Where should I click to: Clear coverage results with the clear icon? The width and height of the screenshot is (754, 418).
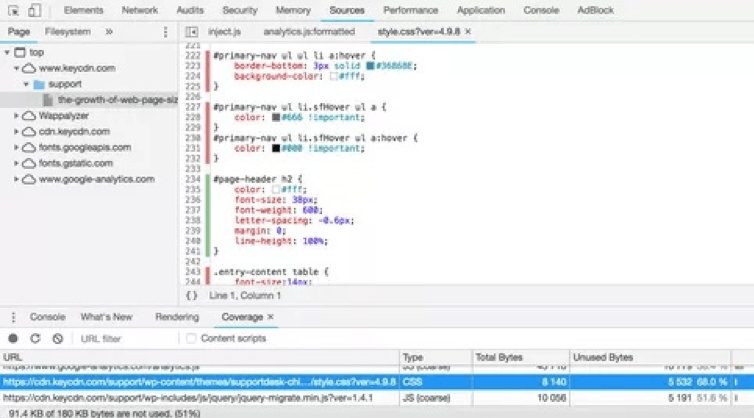tap(57, 339)
